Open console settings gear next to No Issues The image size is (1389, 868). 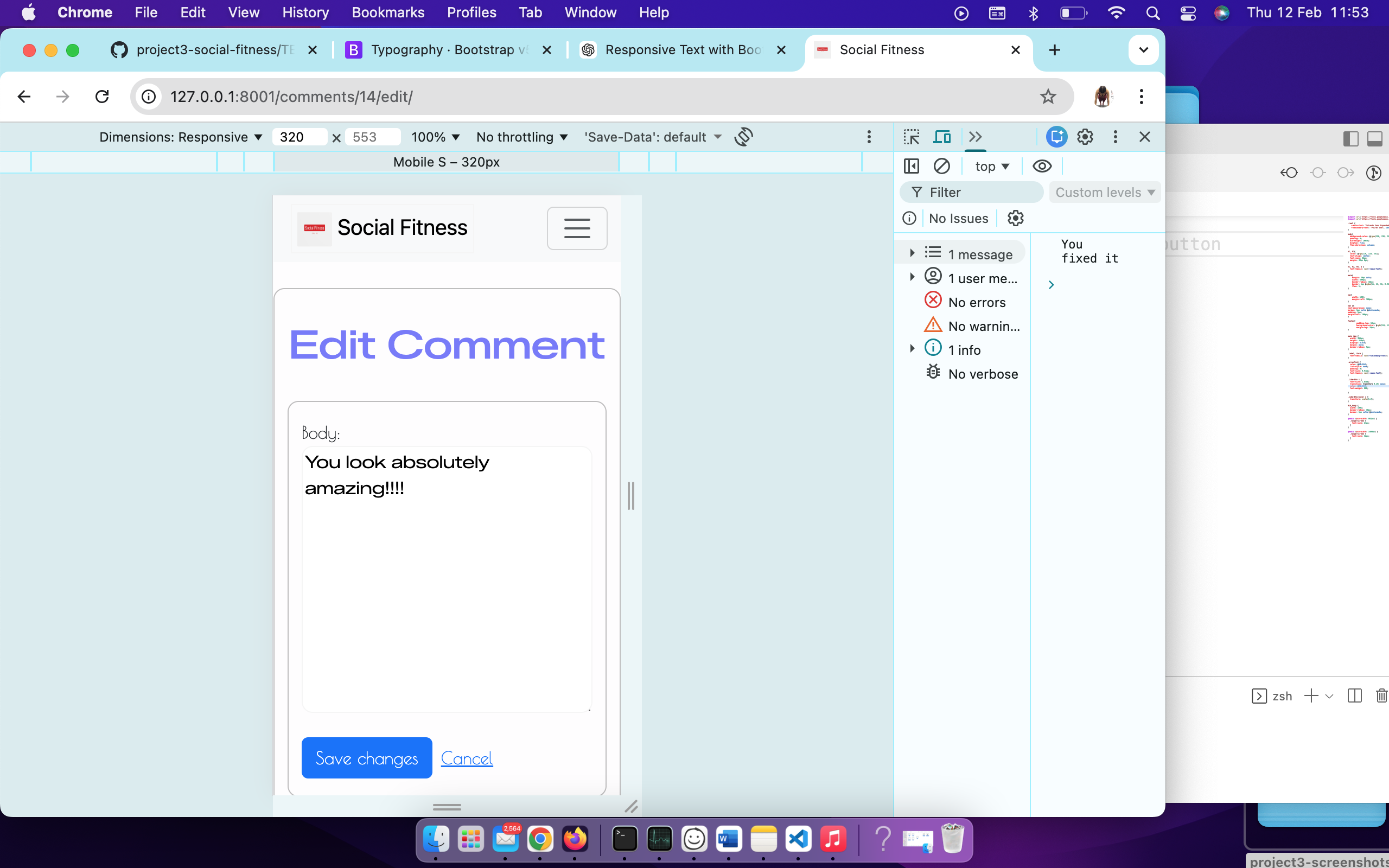pos(1015,218)
